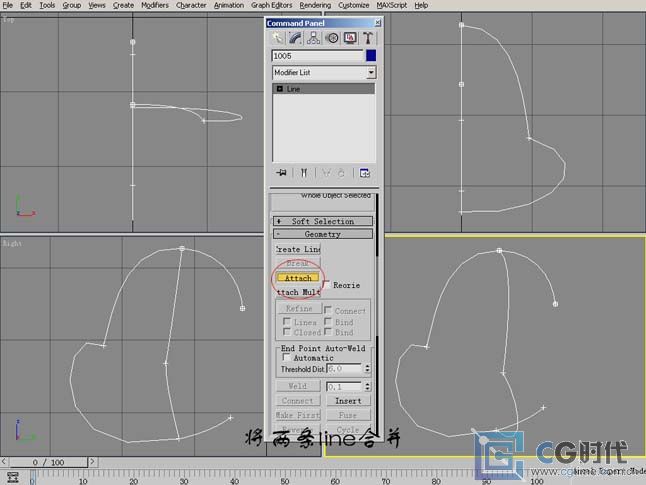Screen dimensions: 646x485
Task: Click time slider left arrow
Action: click(x=4, y=462)
